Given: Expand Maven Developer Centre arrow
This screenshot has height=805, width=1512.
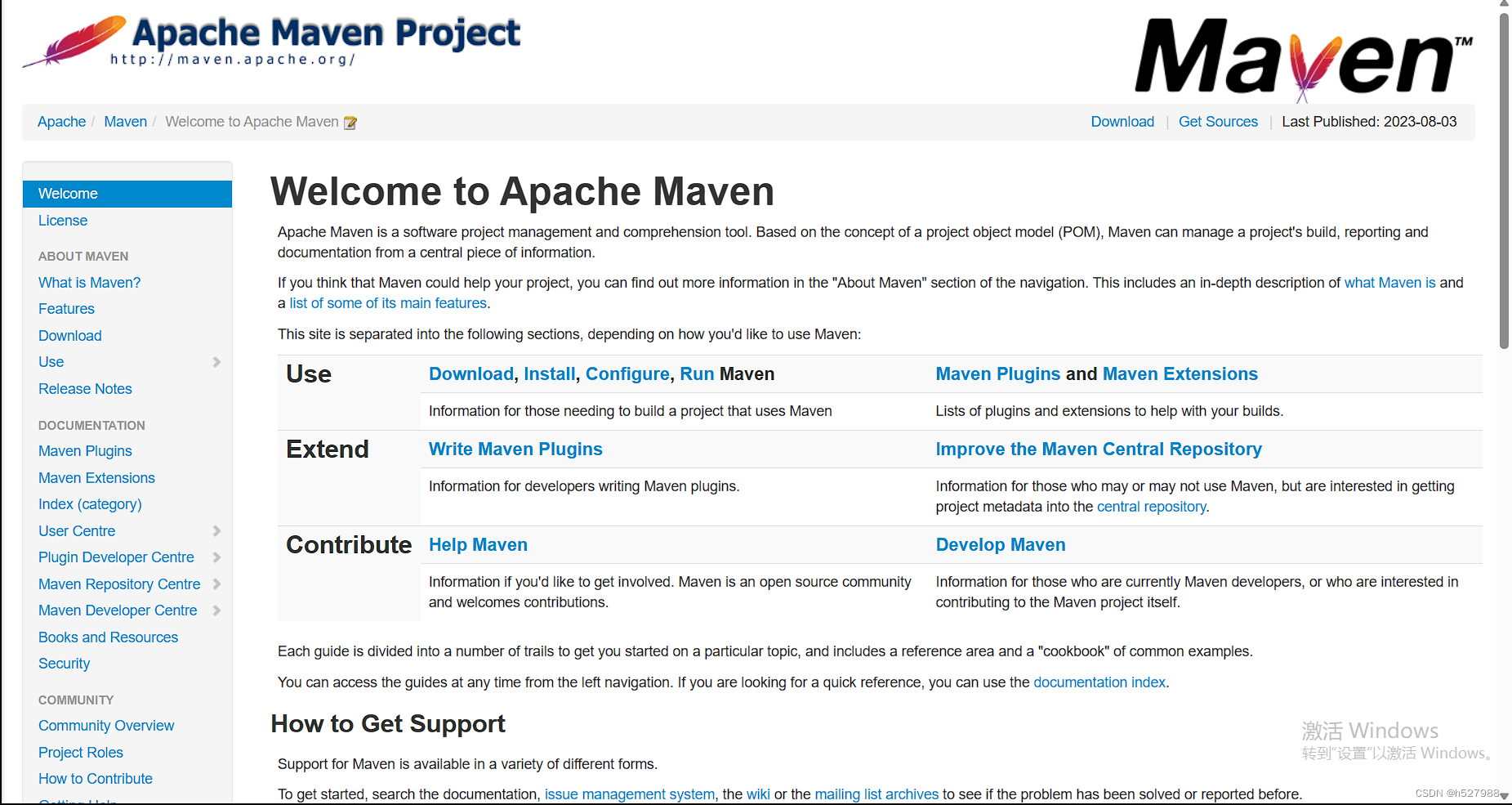Looking at the screenshot, I should coord(216,610).
